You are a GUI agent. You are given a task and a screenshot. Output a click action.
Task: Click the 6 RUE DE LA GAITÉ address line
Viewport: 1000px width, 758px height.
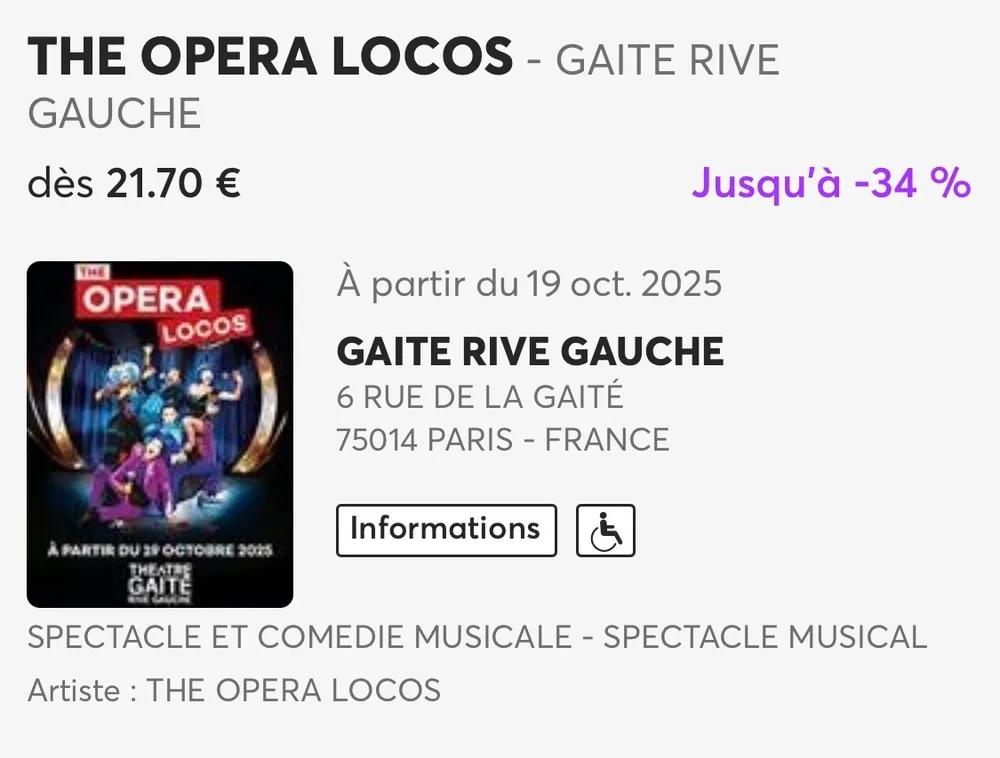(x=480, y=397)
